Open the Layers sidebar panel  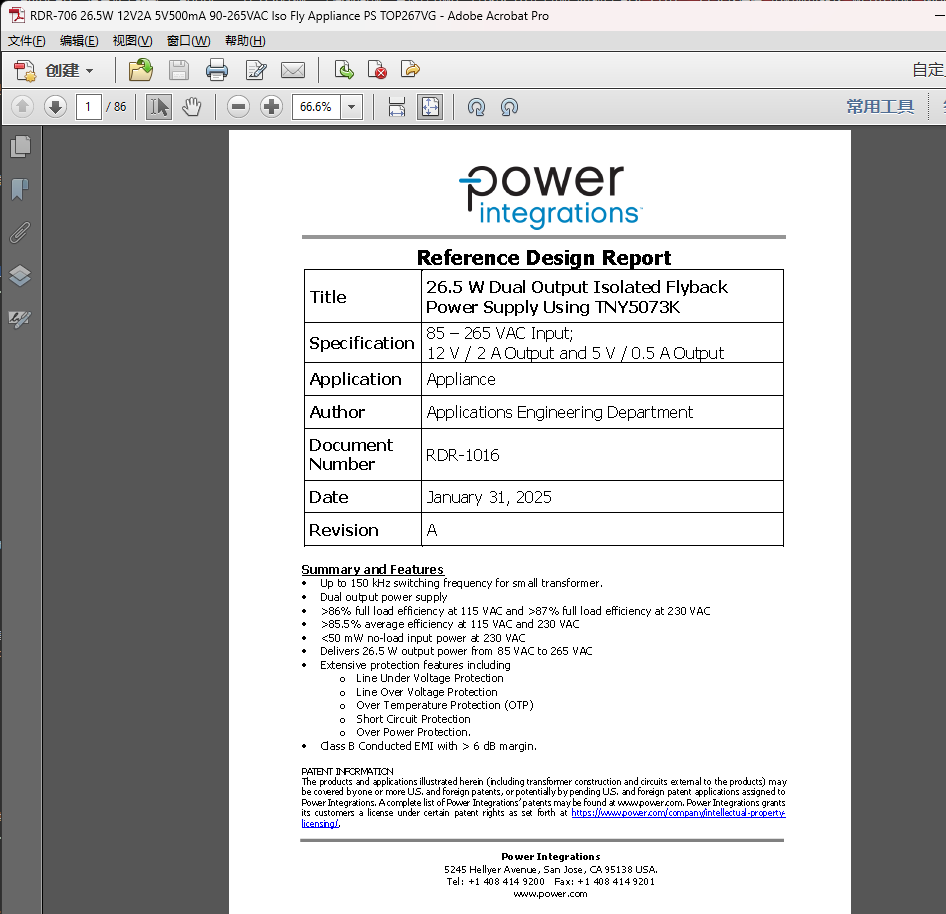(21, 276)
